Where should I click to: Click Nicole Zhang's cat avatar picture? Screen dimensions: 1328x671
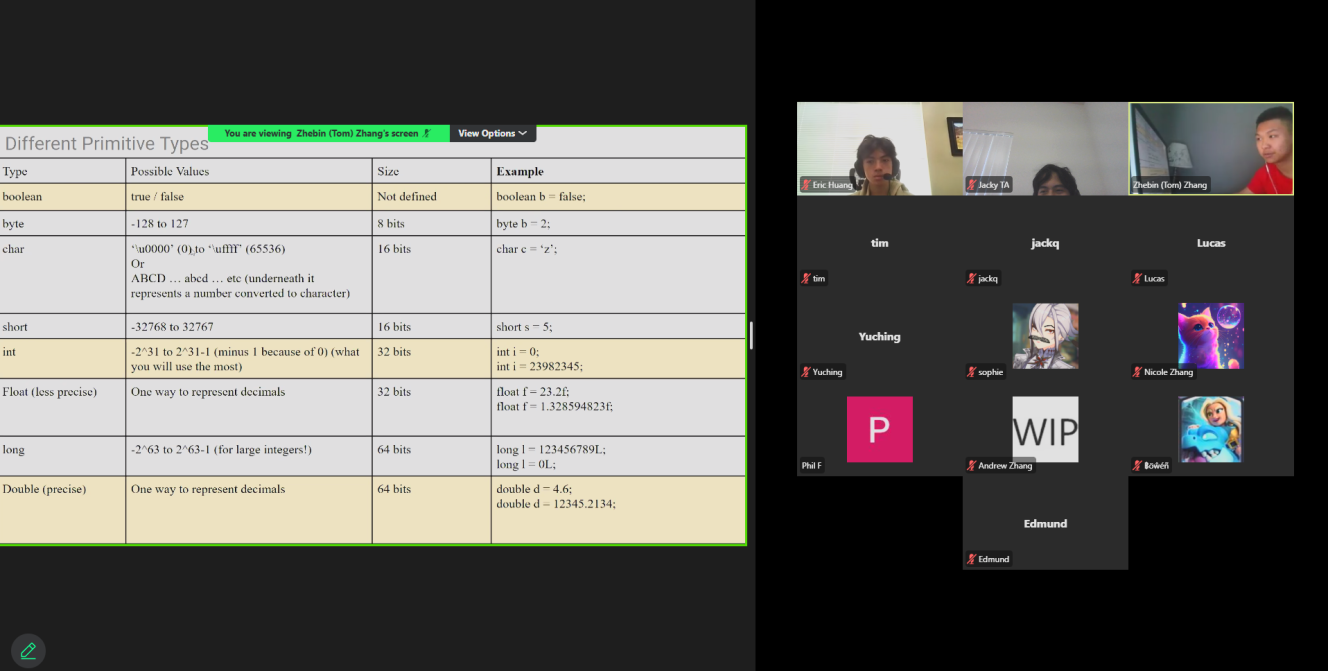pyautogui.click(x=1211, y=336)
